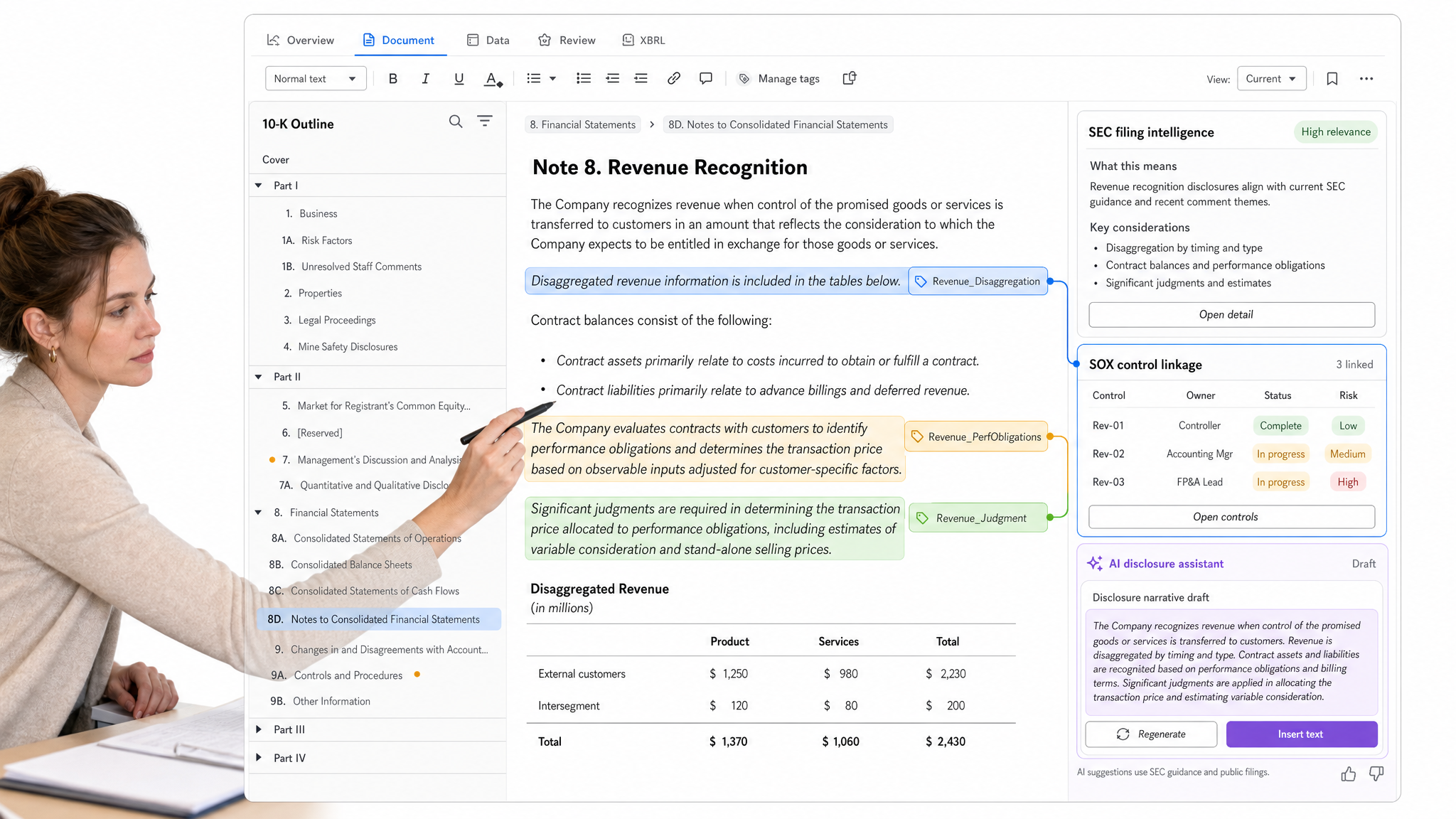This screenshot has height=819, width=1456.
Task: Open the Normal text style dropdown
Action: [x=316, y=79]
